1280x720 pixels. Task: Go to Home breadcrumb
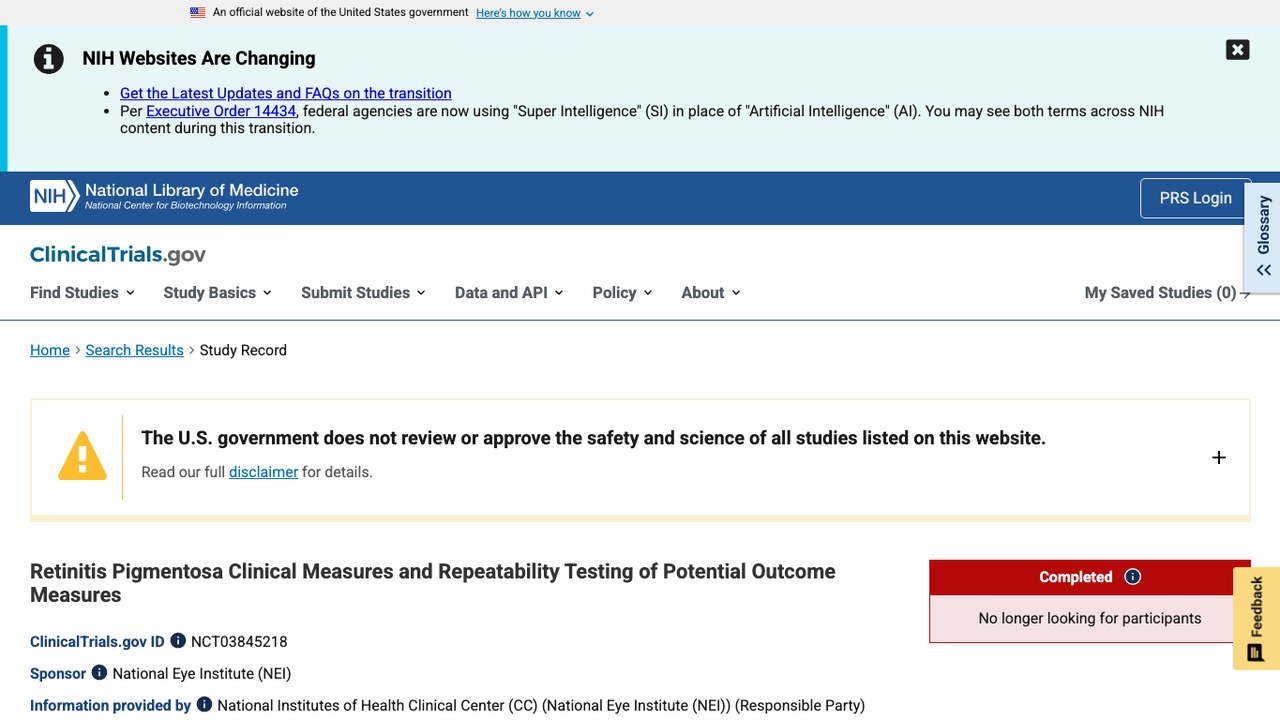50,350
